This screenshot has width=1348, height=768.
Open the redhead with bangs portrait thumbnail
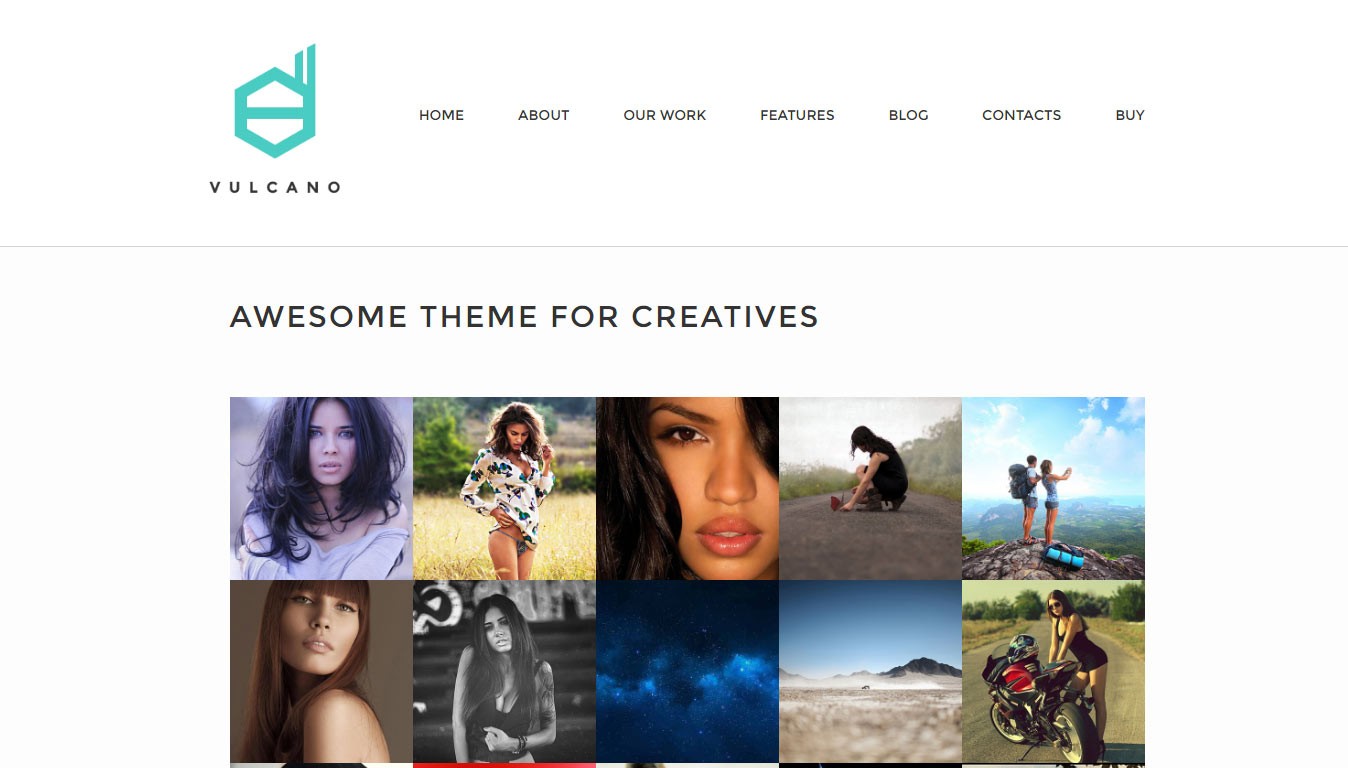pos(321,671)
